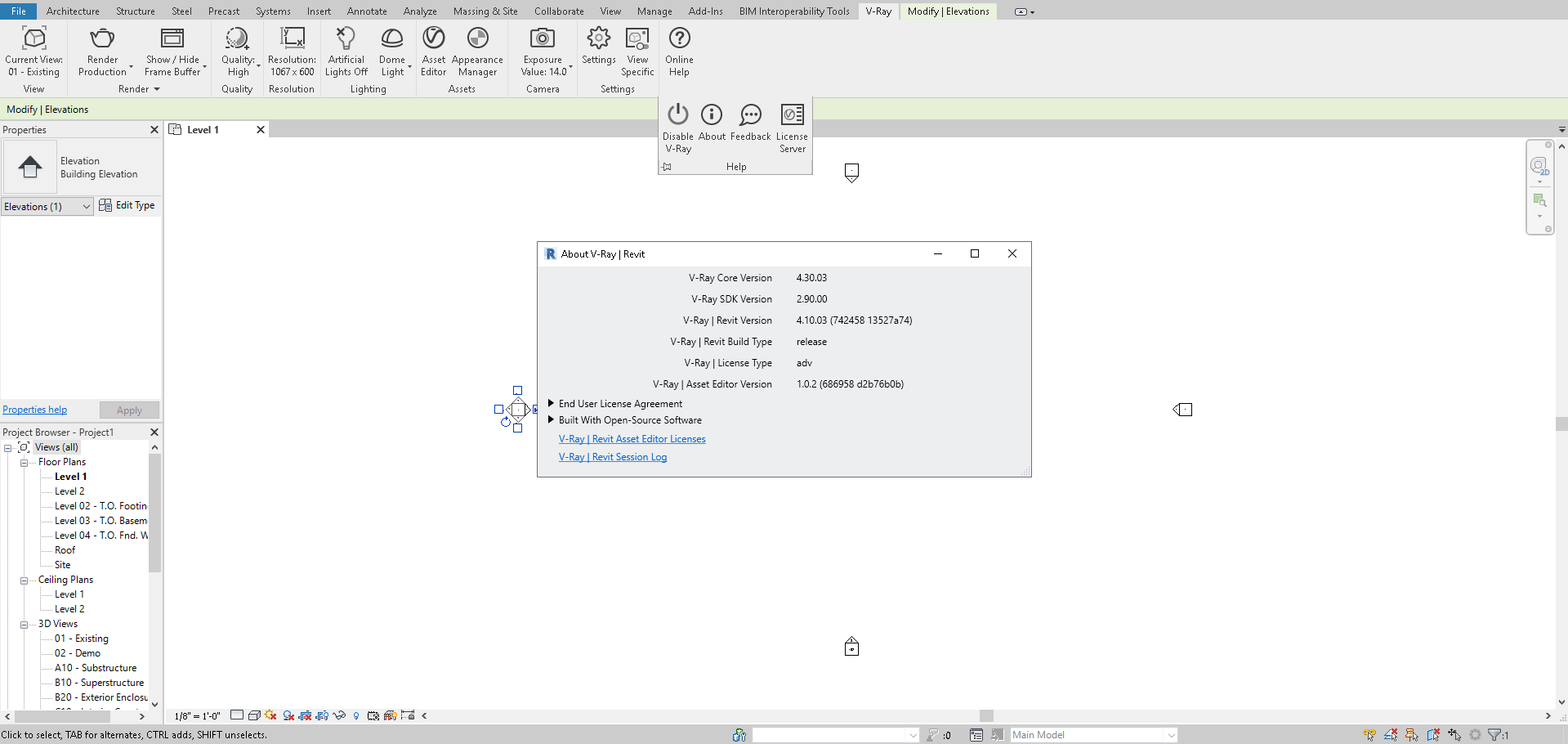
Task: Switch to the Architecture ribbon tab
Action: tap(73, 11)
